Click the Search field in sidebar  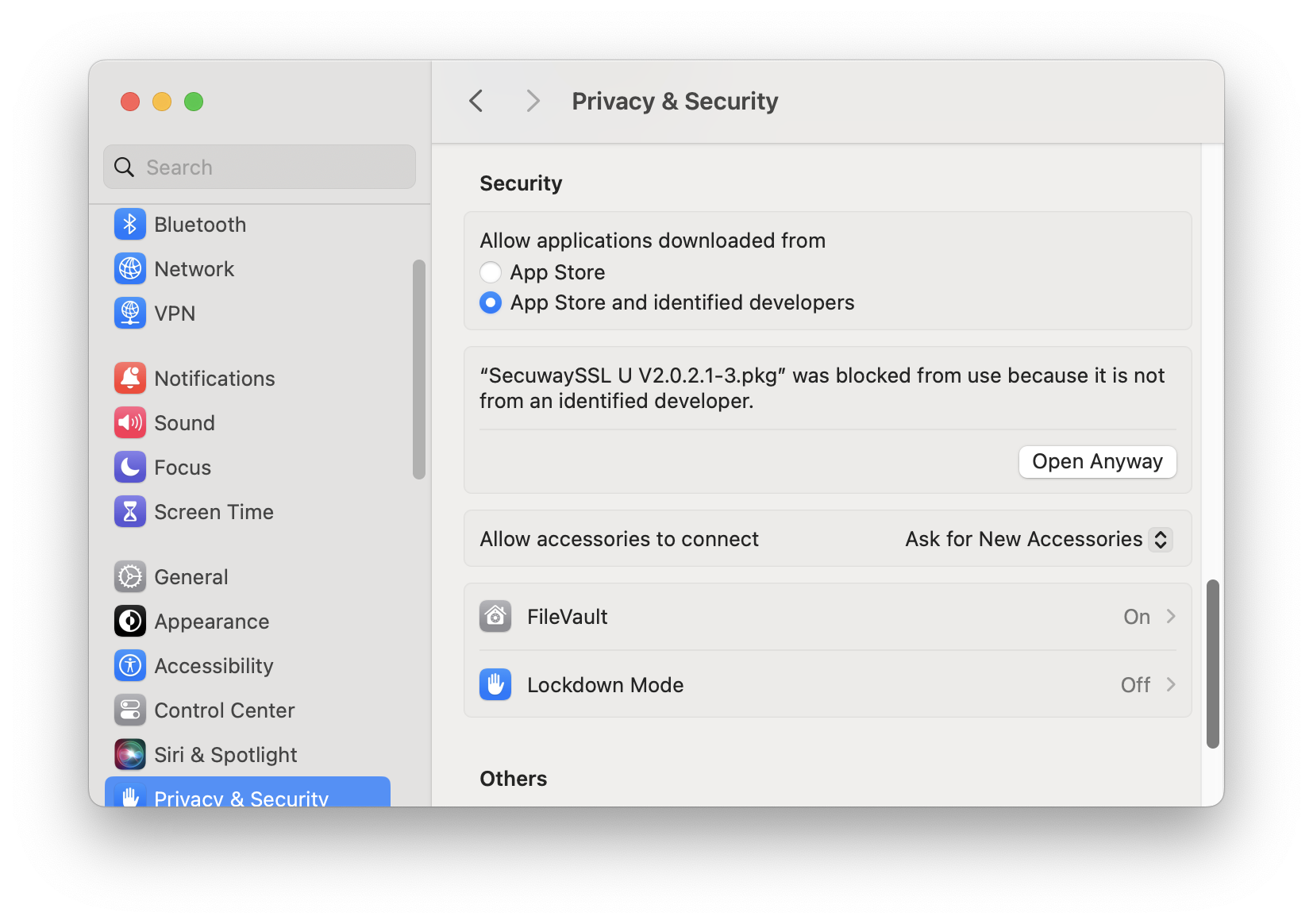pos(260,167)
